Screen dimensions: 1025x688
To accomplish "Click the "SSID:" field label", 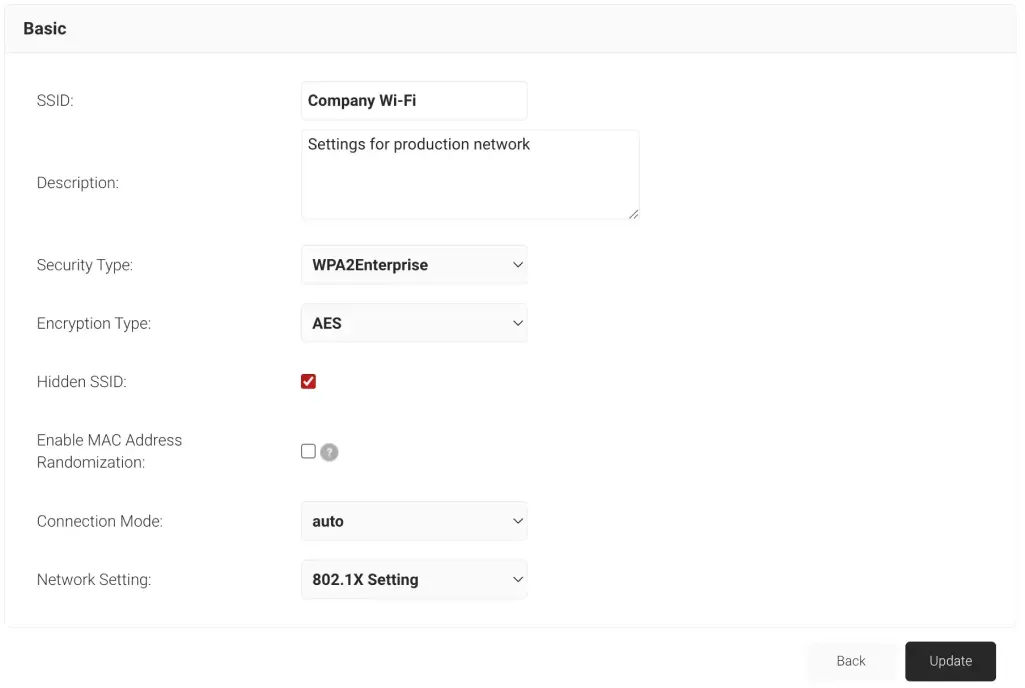I will coord(55,101).
